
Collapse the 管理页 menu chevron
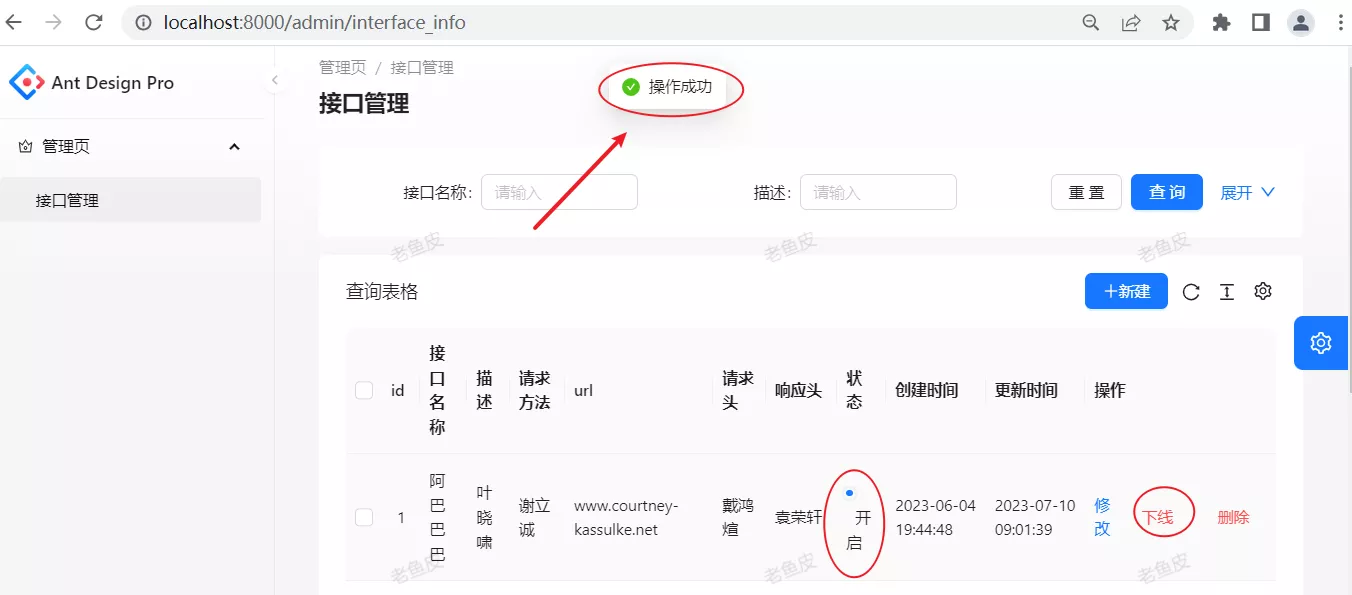coord(235,147)
